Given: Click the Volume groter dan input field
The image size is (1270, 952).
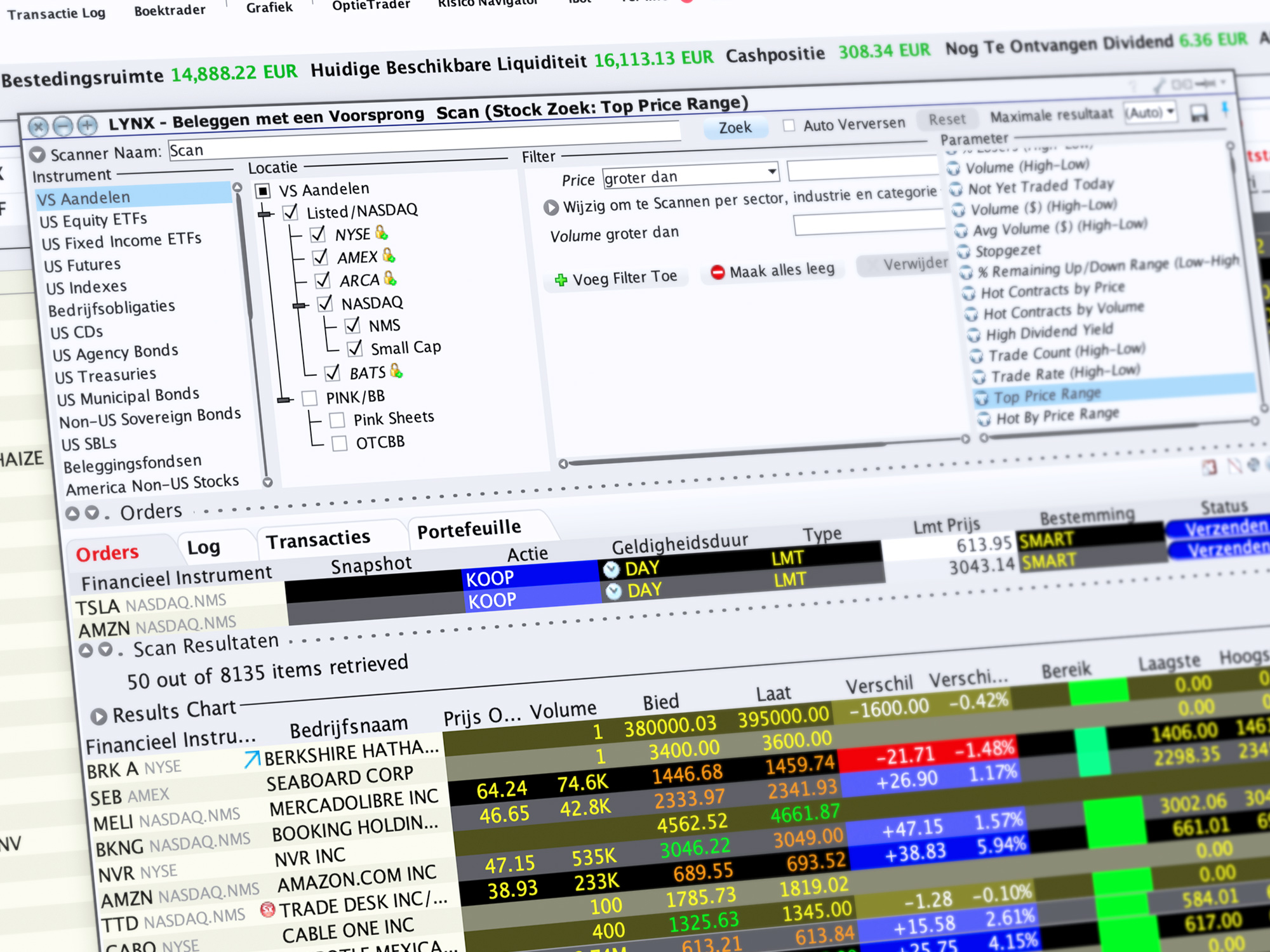Looking at the screenshot, I should pyautogui.click(x=870, y=222).
